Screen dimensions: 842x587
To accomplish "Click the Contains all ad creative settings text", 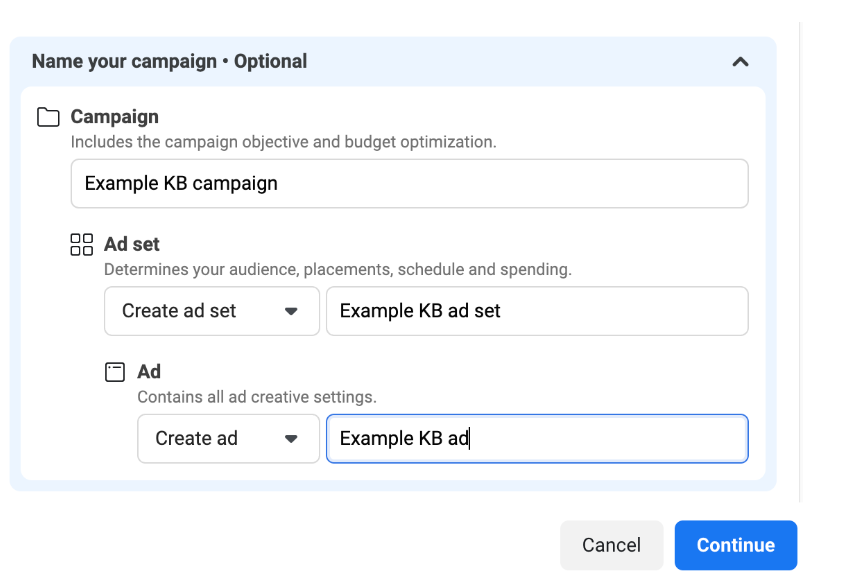I will (x=257, y=397).
